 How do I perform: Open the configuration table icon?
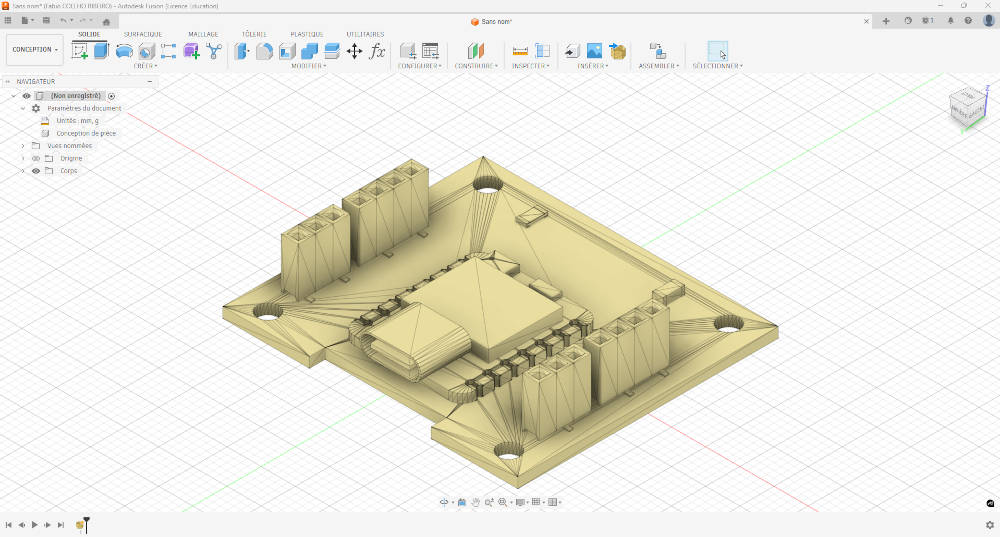click(x=430, y=51)
